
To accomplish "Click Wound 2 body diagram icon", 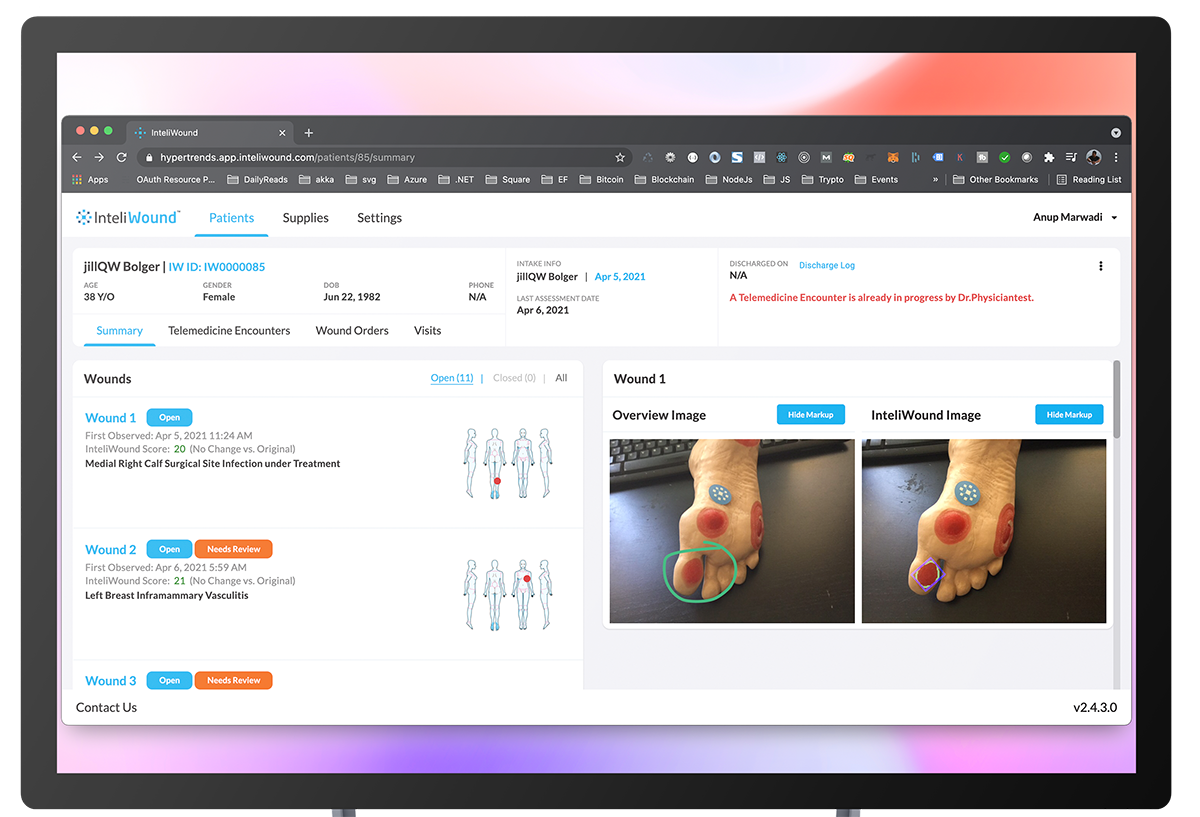I will tap(508, 594).
